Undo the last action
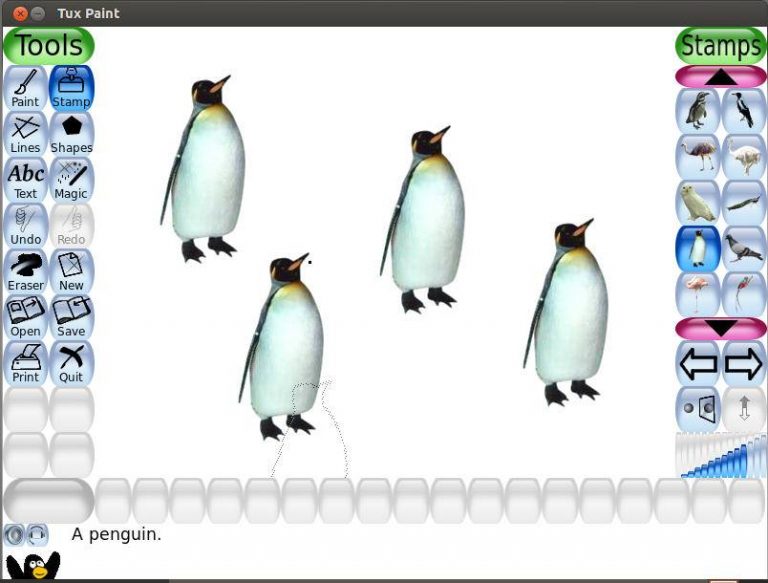This screenshot has width=768, height=583. coord(25,226)
